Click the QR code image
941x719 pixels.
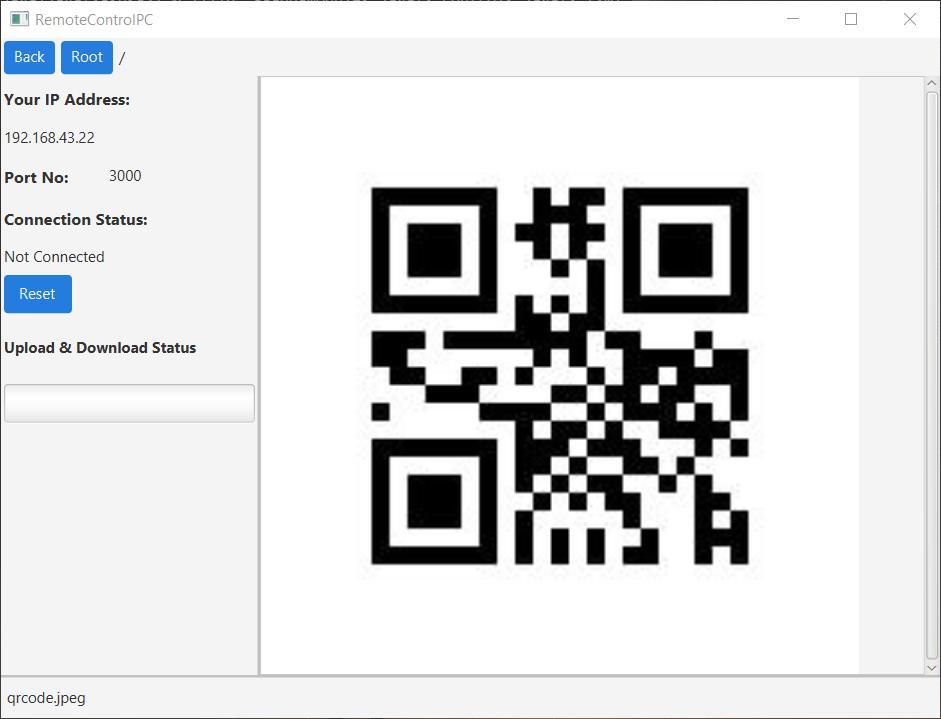tap(560, 376)
